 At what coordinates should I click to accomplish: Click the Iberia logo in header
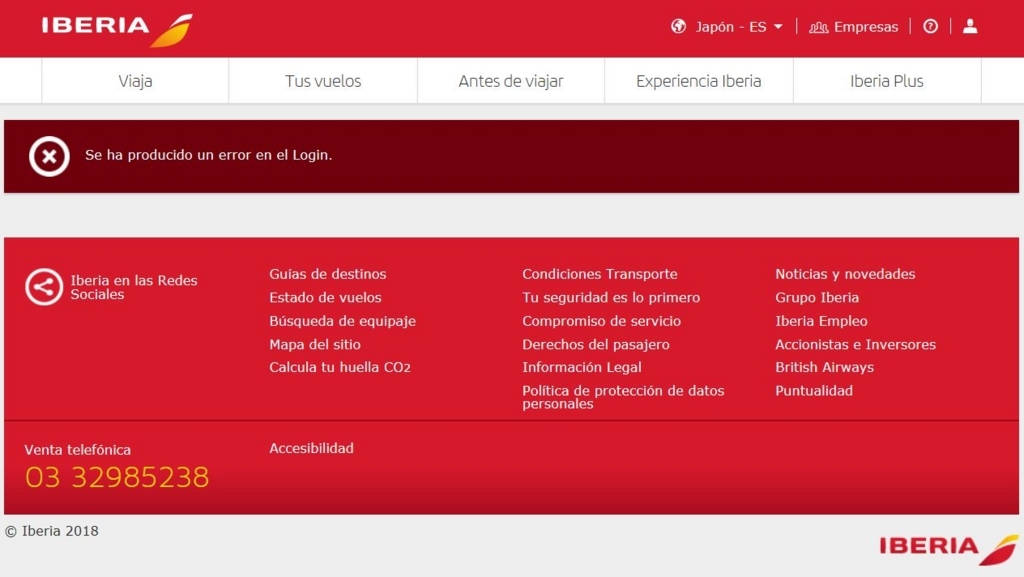[x=118, y=29]
